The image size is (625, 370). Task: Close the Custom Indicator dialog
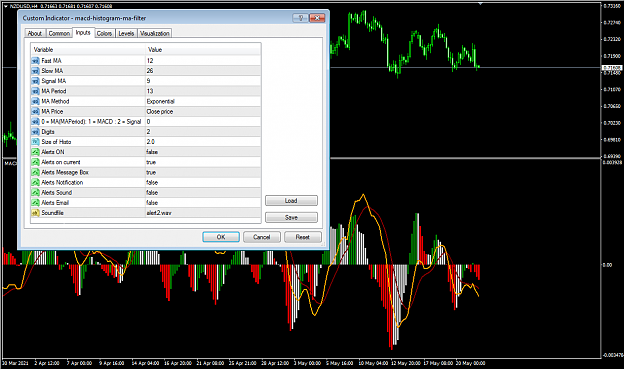tap(317, 18)
